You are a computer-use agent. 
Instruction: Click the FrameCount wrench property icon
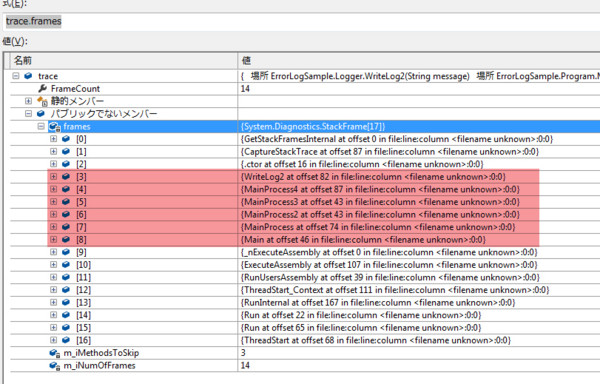[x=42, y=88]
